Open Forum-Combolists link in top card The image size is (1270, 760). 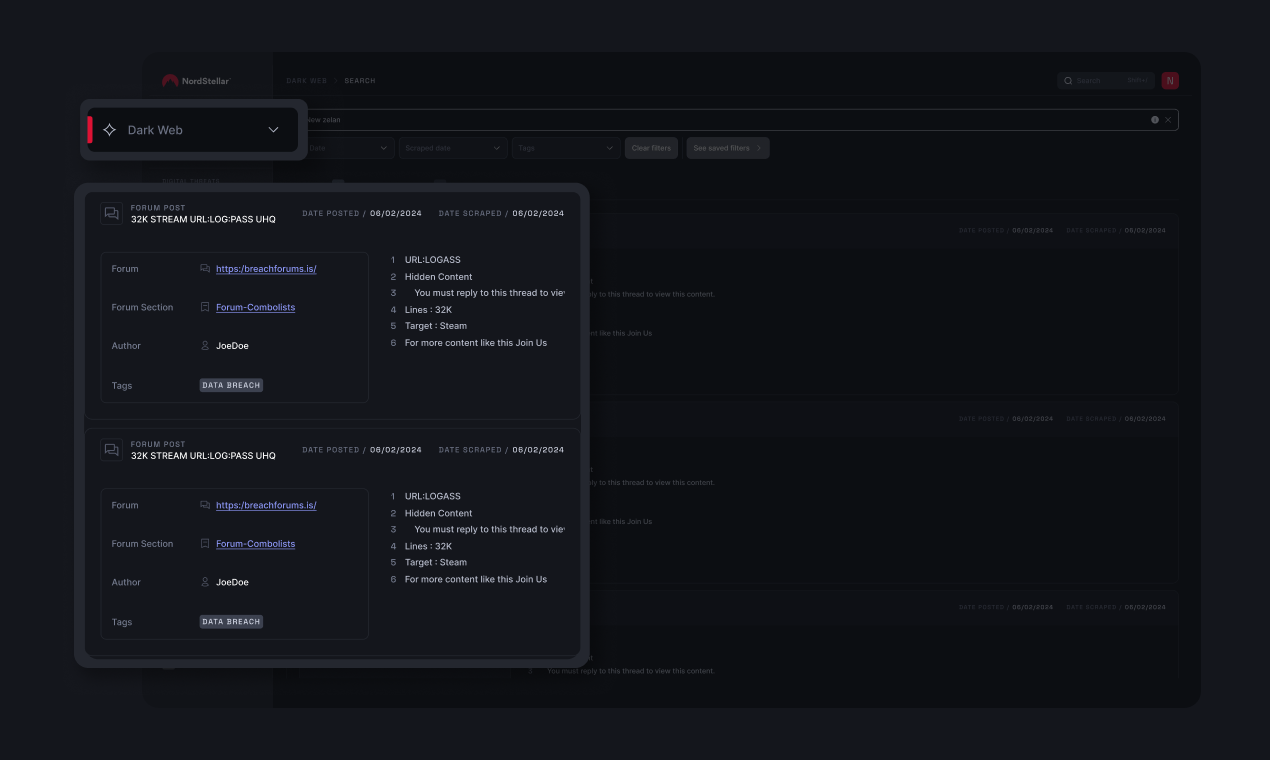pos(255,308)
